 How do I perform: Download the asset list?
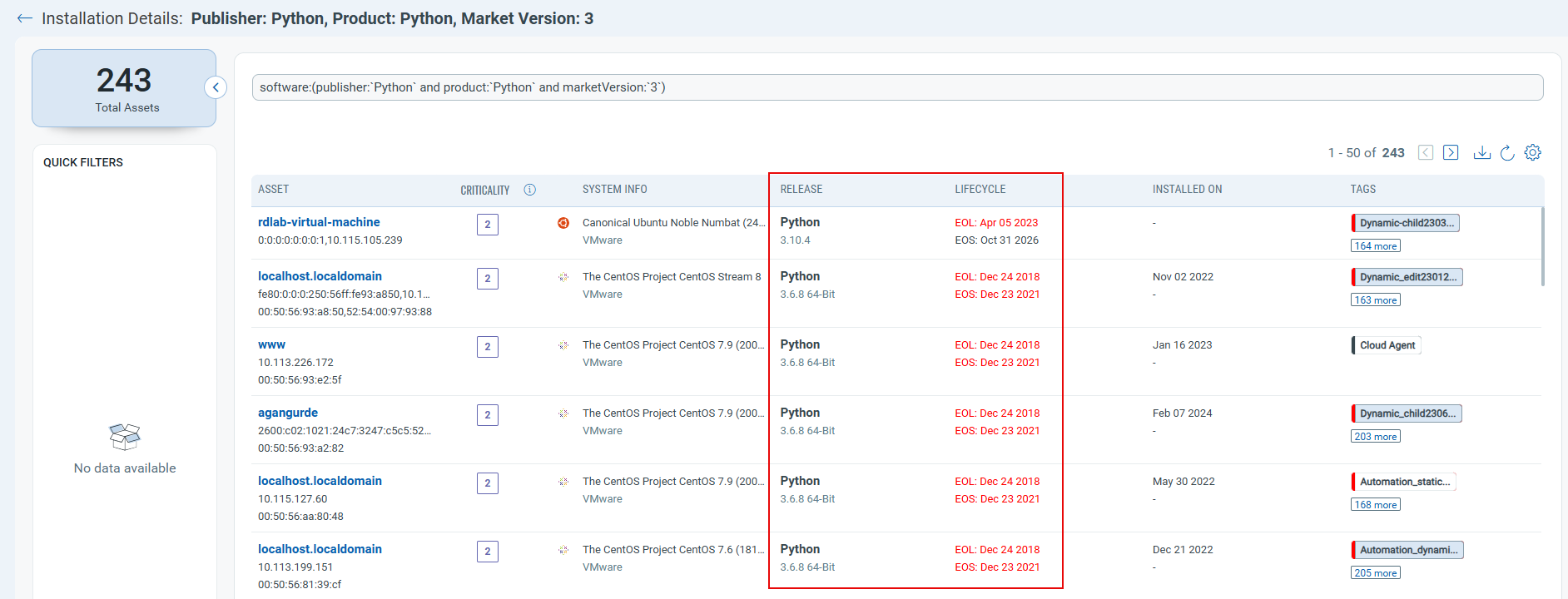point(1481,152)
